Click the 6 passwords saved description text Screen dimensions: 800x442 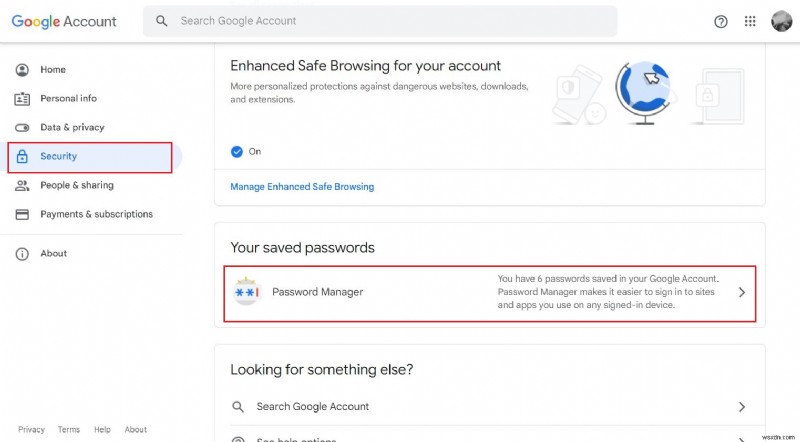pyautogui.click(x=608, y=292)
